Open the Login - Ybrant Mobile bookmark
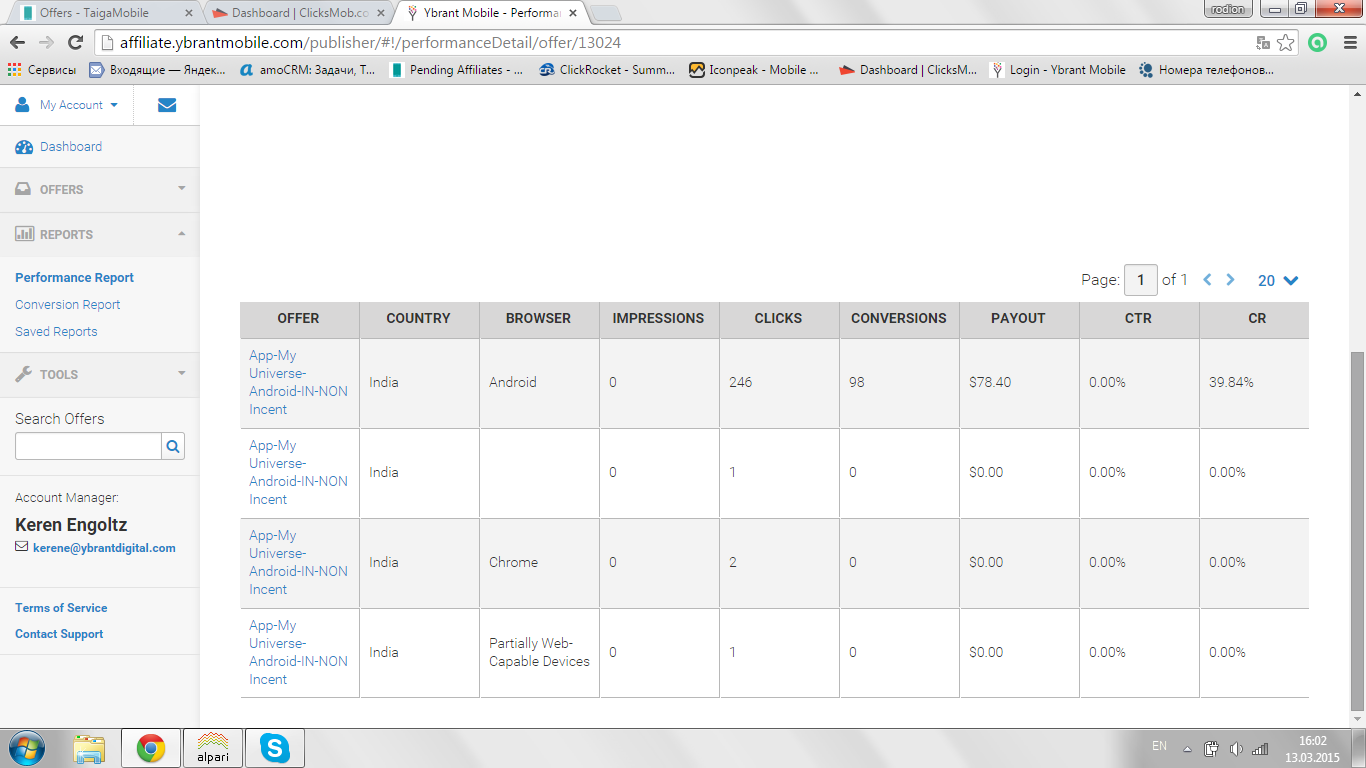1366x768 pixels. click(x=1058, y=70)
